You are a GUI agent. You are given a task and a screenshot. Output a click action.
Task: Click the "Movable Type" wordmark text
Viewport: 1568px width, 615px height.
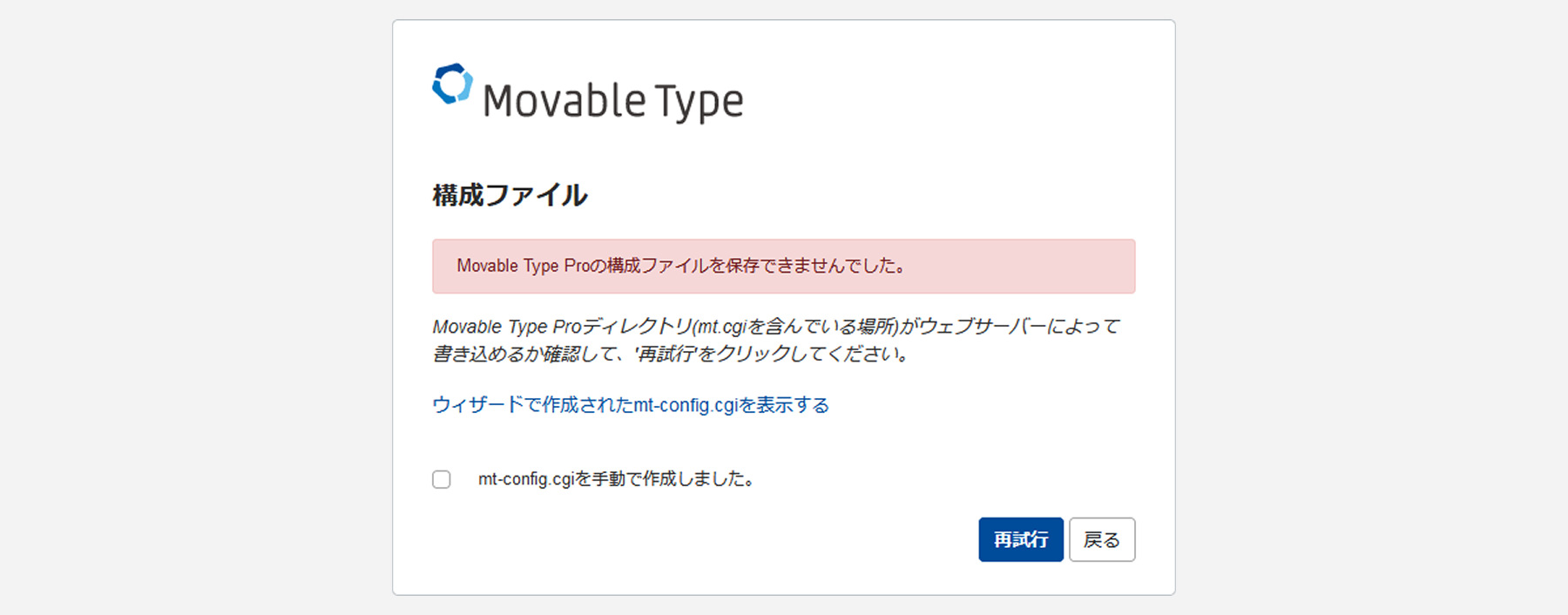coord(612,102)
